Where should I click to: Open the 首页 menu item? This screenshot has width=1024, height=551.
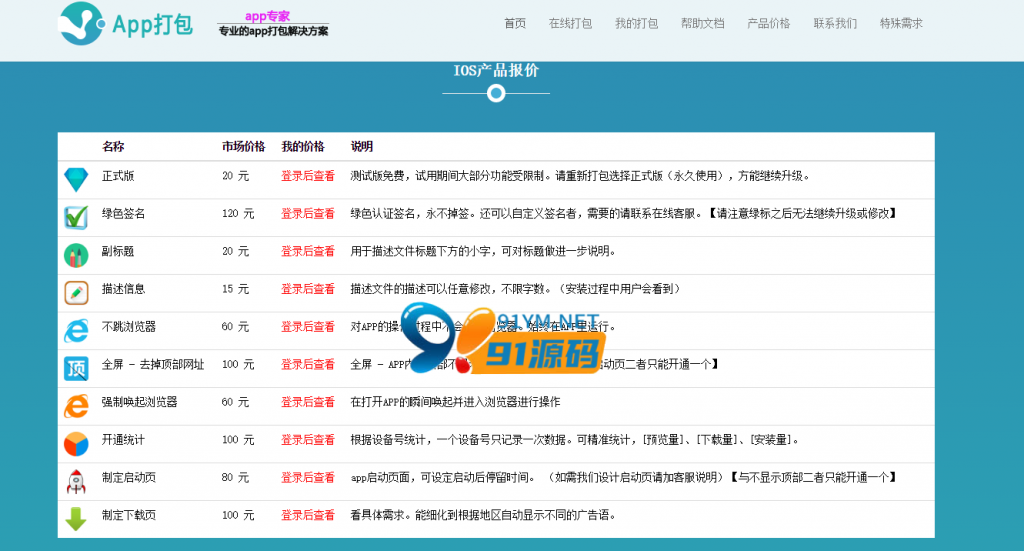click(x=515, y=24)
